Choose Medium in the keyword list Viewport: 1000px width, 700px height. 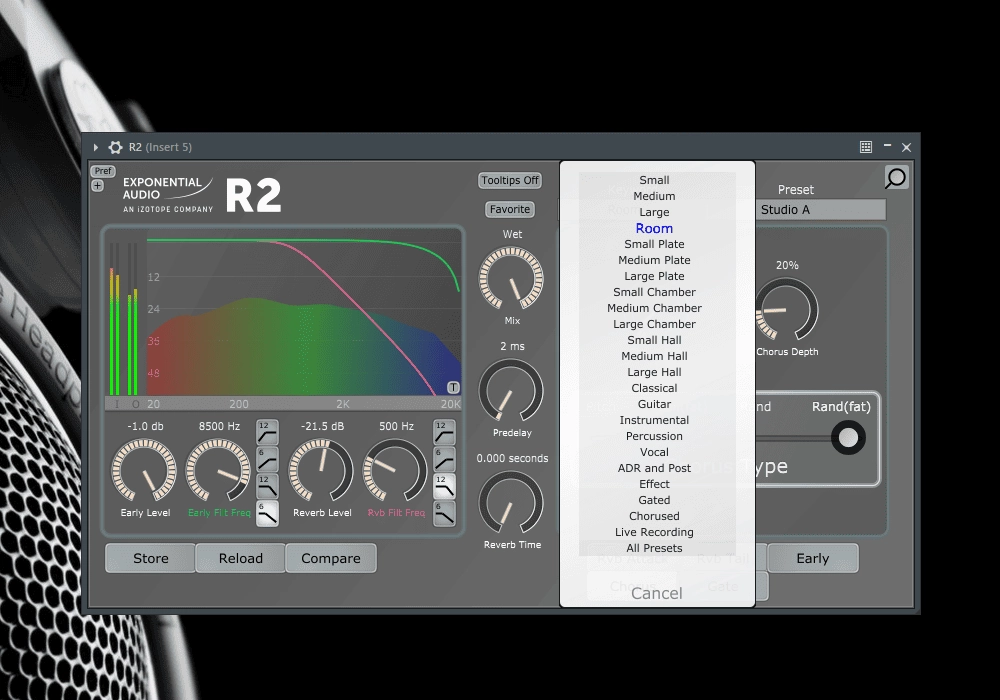tap(654, 196)
